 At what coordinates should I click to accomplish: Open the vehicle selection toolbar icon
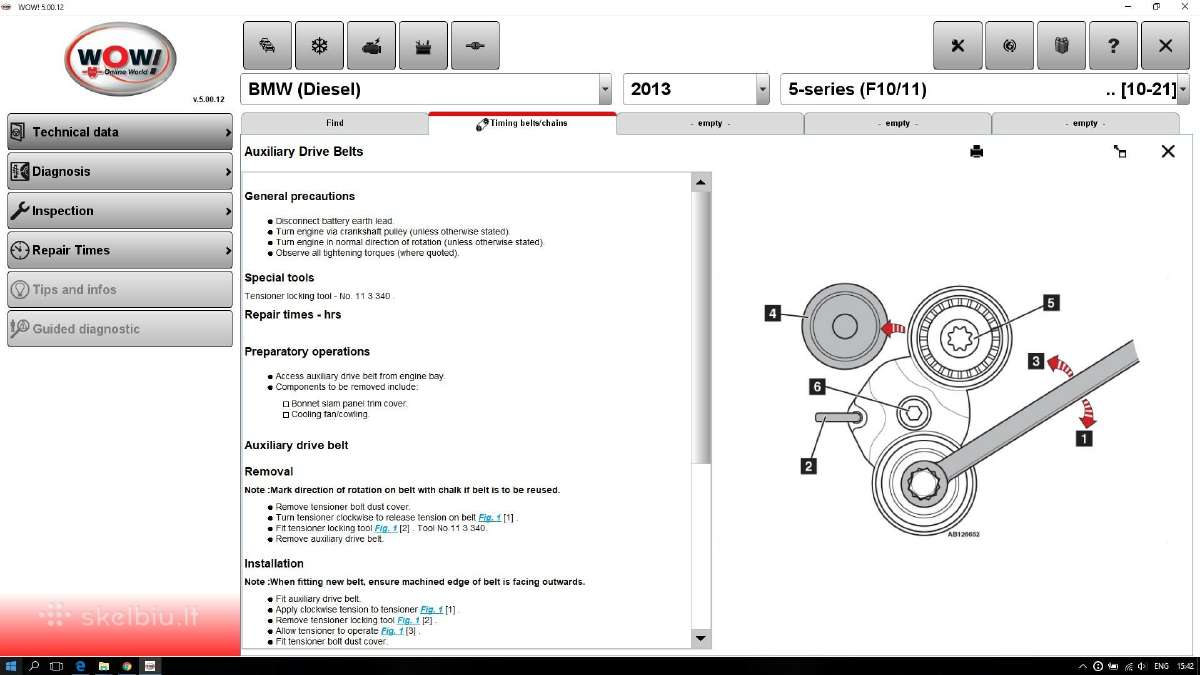point(267,46)
